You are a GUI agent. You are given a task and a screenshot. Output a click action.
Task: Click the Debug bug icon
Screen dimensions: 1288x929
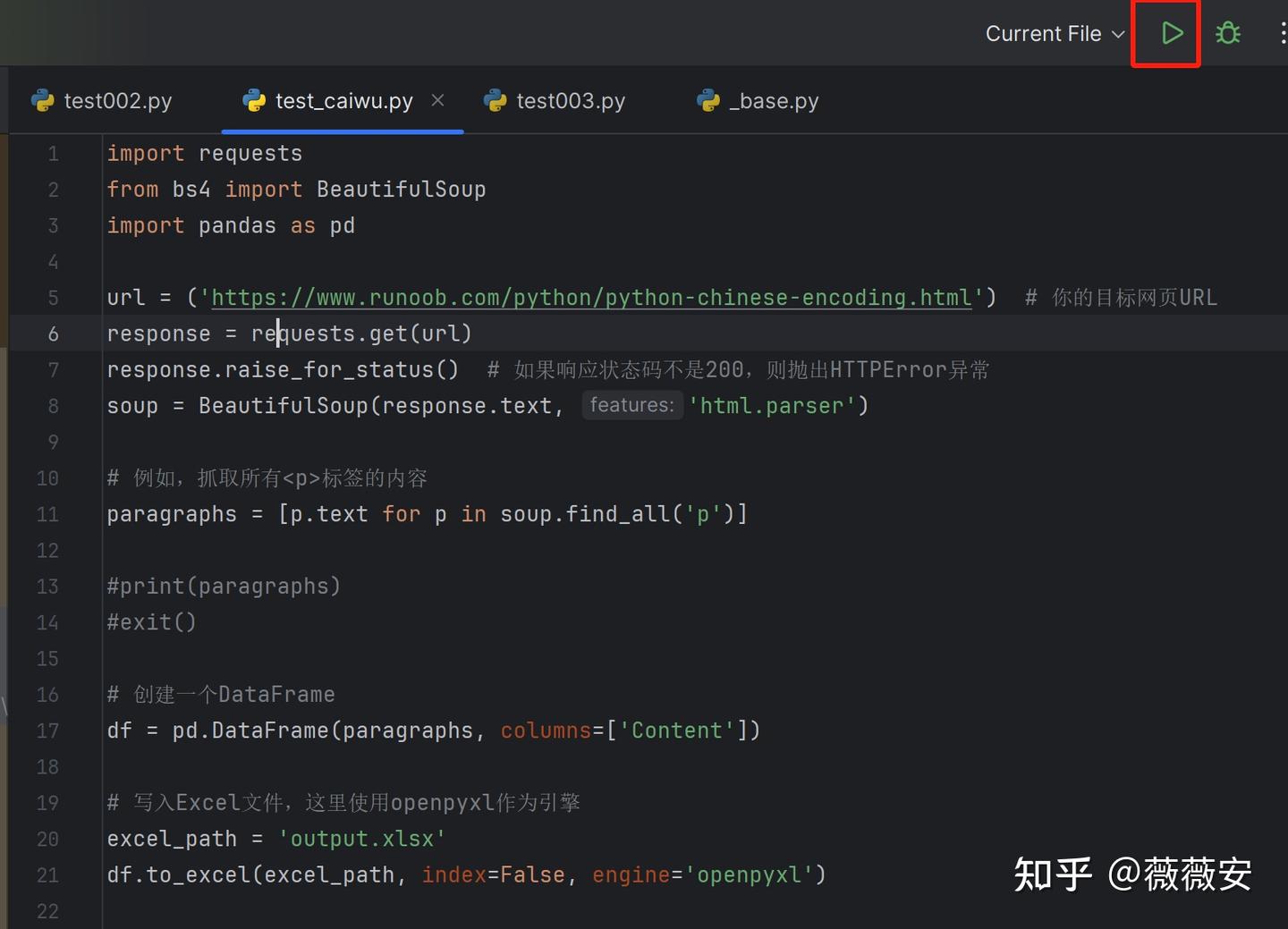(1228, 34)
